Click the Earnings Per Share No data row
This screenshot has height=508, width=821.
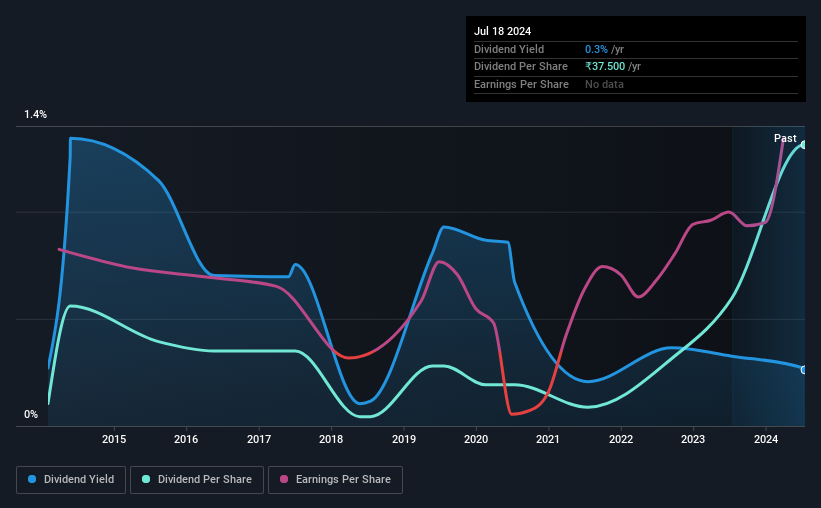636,84
